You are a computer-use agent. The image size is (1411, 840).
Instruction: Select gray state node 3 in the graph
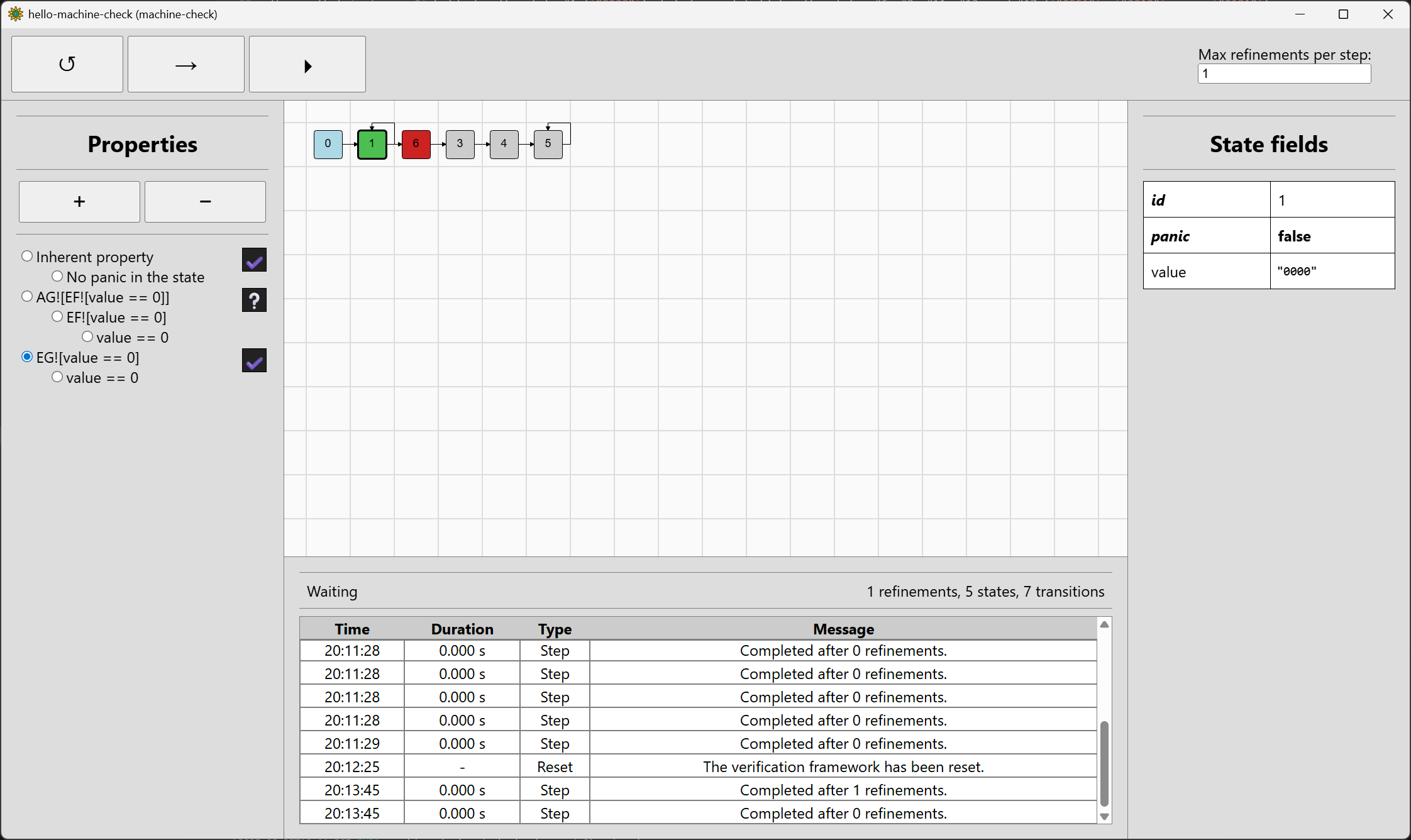coord(460,144)
